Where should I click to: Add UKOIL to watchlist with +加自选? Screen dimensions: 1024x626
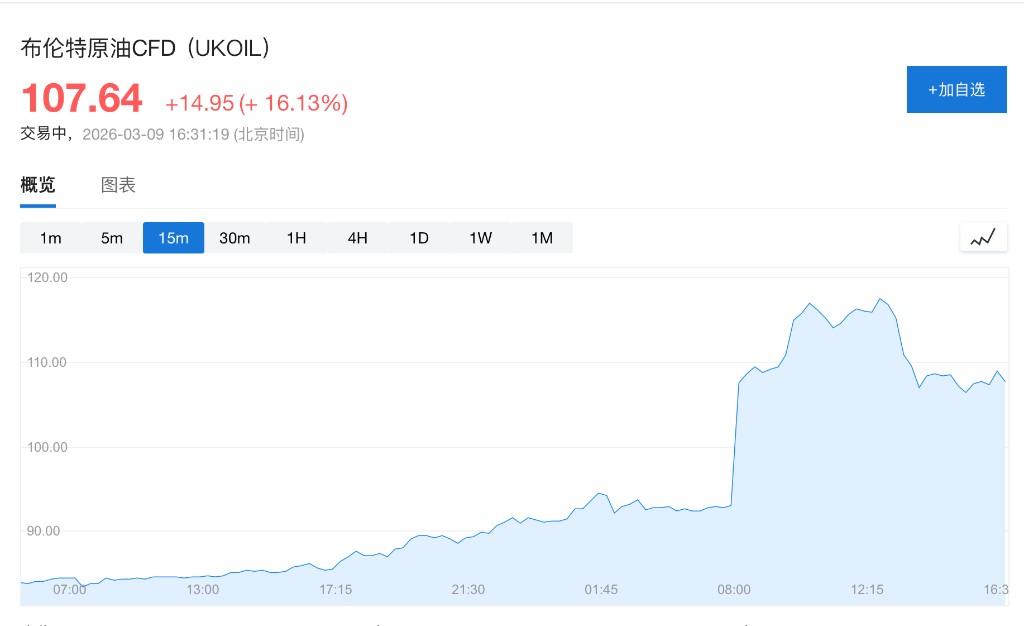pos(956,89)
